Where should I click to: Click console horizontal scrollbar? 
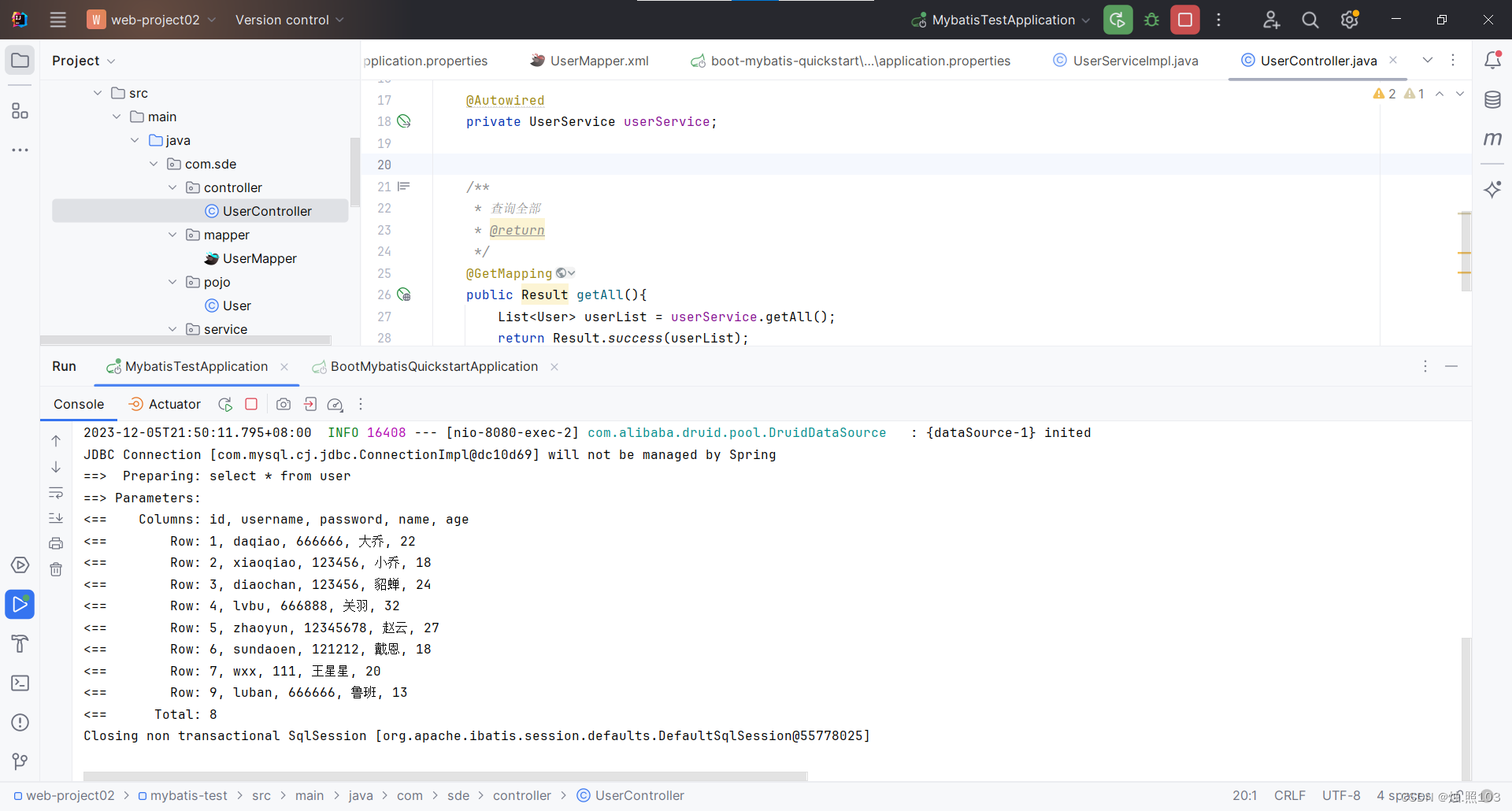pos(445,776)
